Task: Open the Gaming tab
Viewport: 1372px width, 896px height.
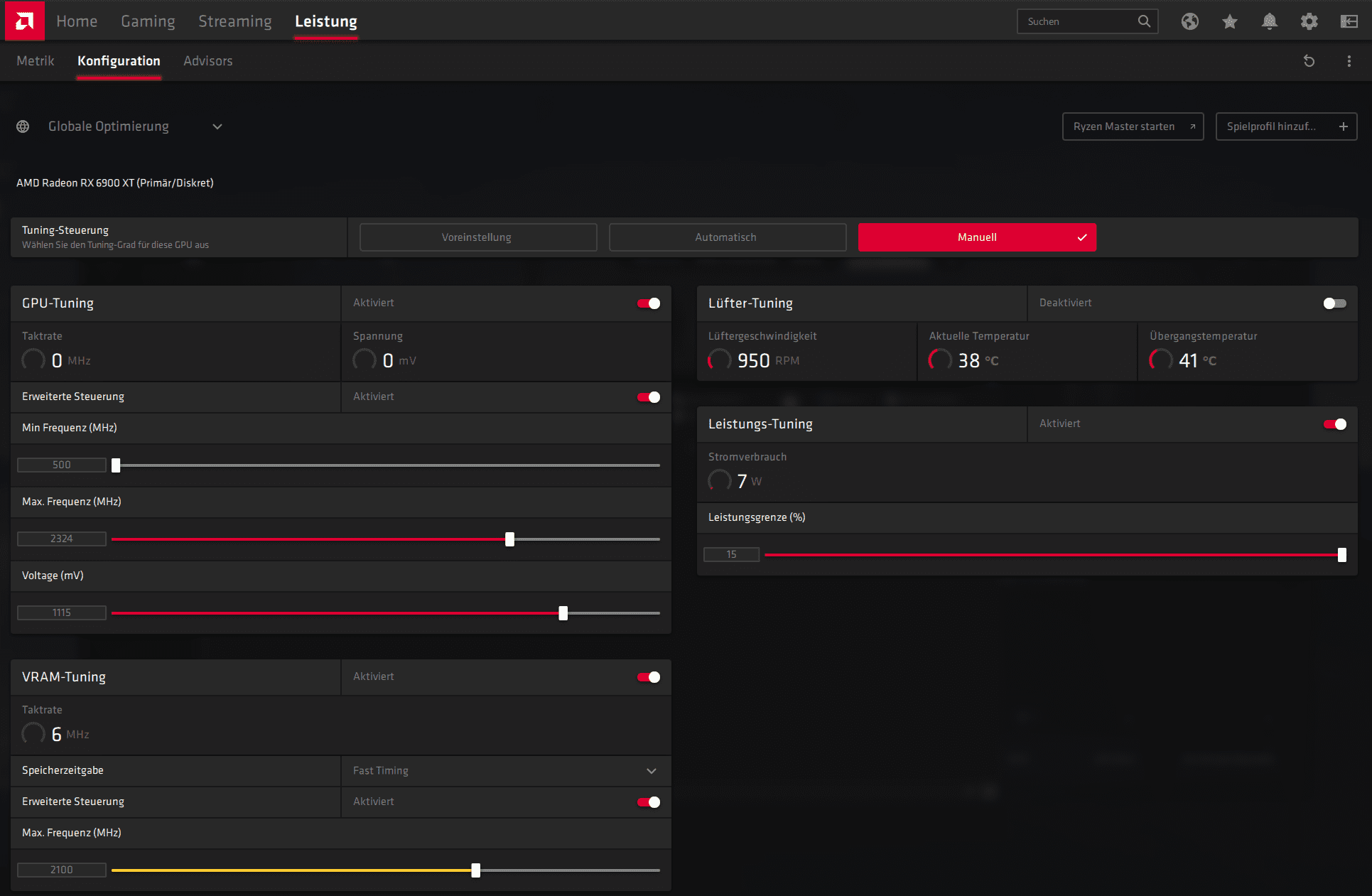Action: coord(148,21)
